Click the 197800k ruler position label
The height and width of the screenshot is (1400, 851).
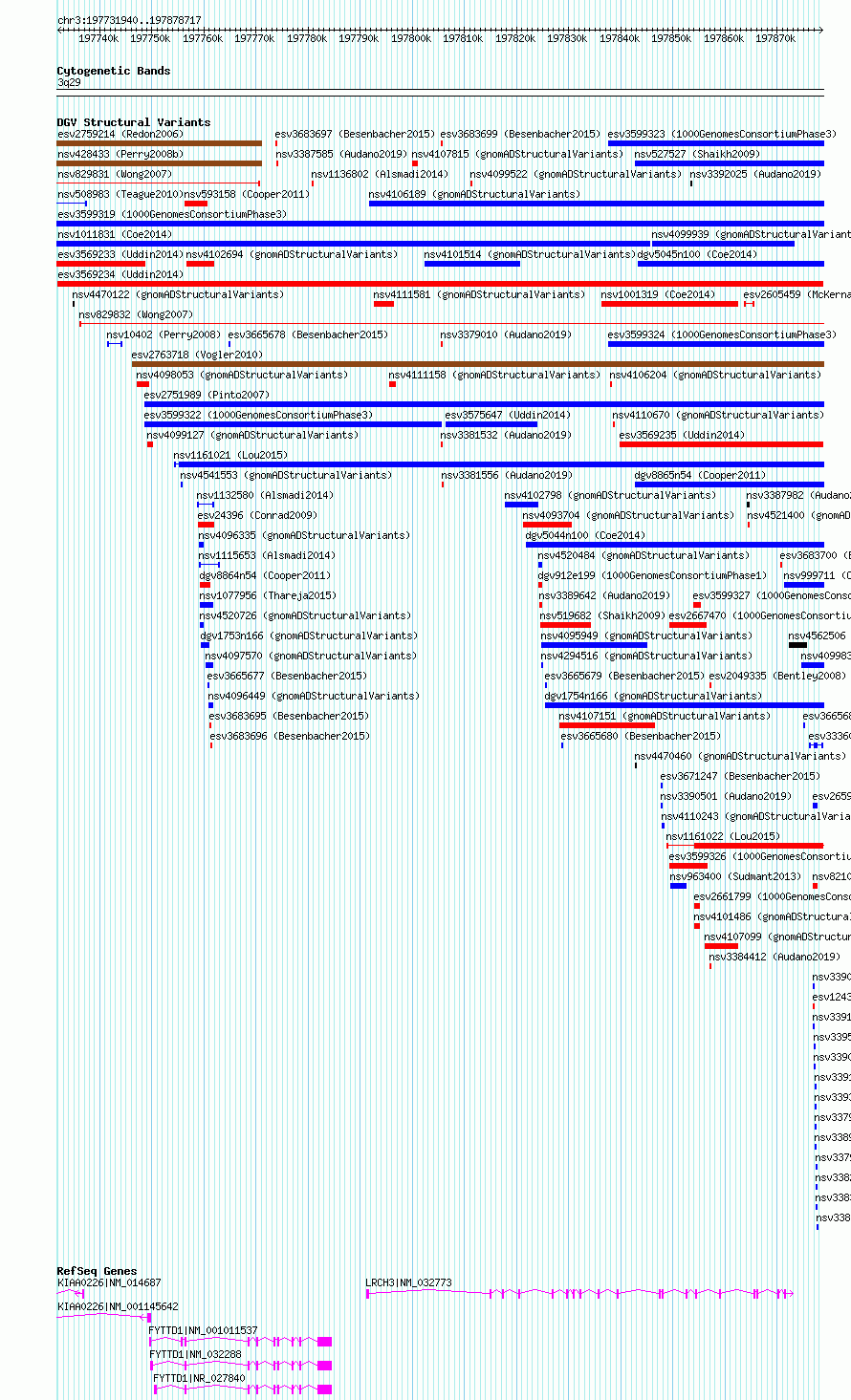pos(411,38)
